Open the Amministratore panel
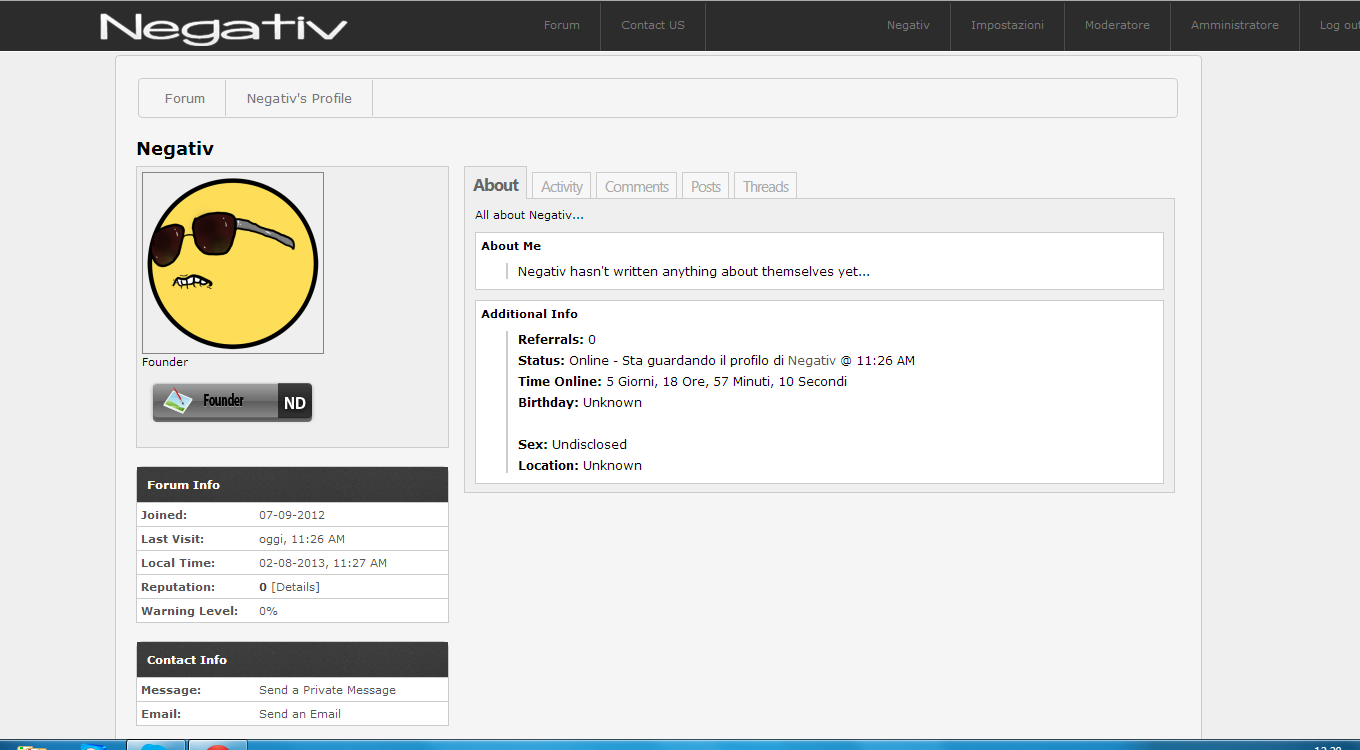Image resolution: width=1360 pixels, height=750 pixels. (1234, 26)
